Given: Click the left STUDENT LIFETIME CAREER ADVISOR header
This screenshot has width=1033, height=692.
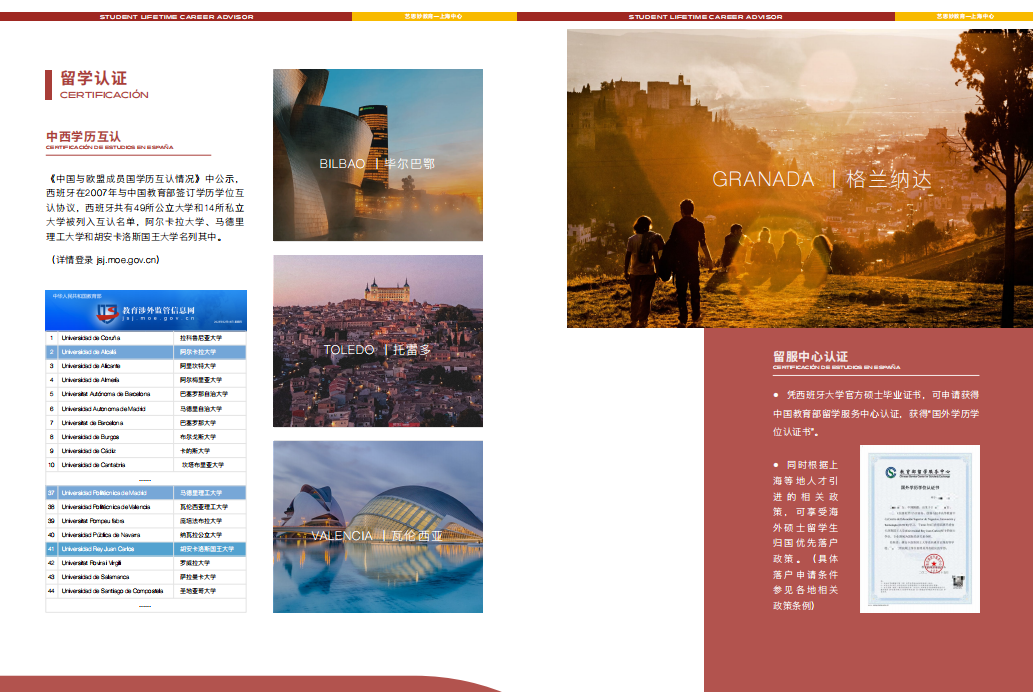Looking at the screenshot, I should [176, 17].
